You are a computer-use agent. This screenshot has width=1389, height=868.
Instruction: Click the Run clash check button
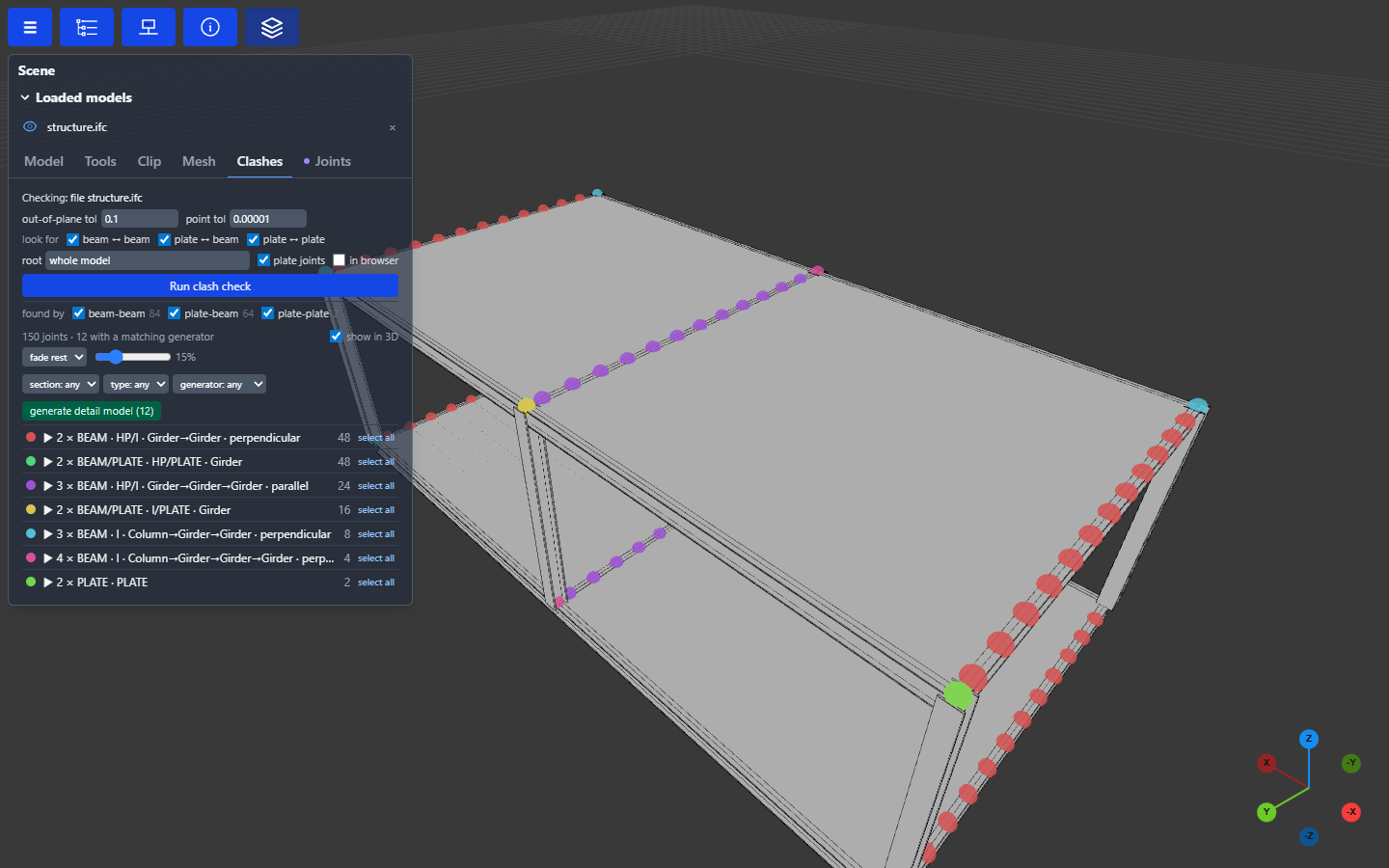pyautogui.click(x=210, y=286)
